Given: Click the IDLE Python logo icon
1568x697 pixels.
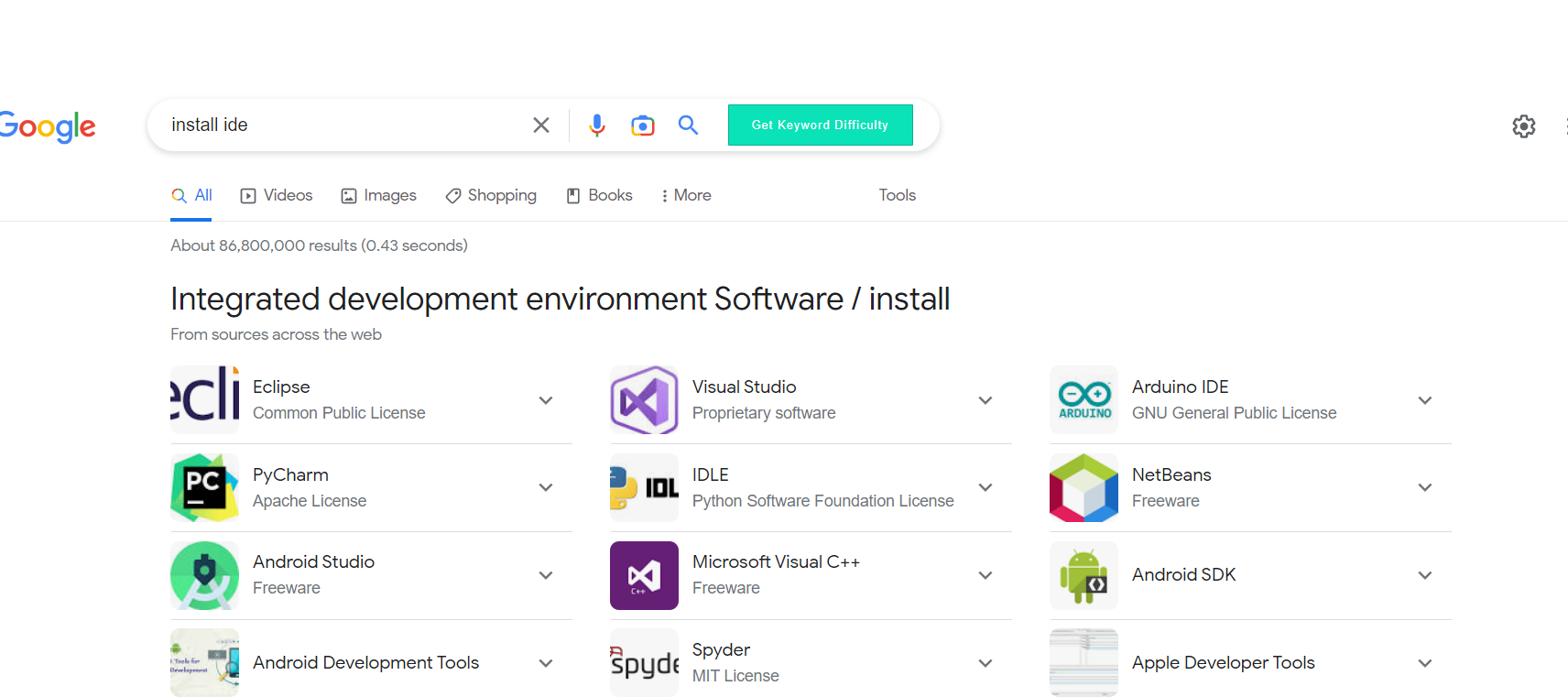Looking at the screenshot, I should click(644, 487).
